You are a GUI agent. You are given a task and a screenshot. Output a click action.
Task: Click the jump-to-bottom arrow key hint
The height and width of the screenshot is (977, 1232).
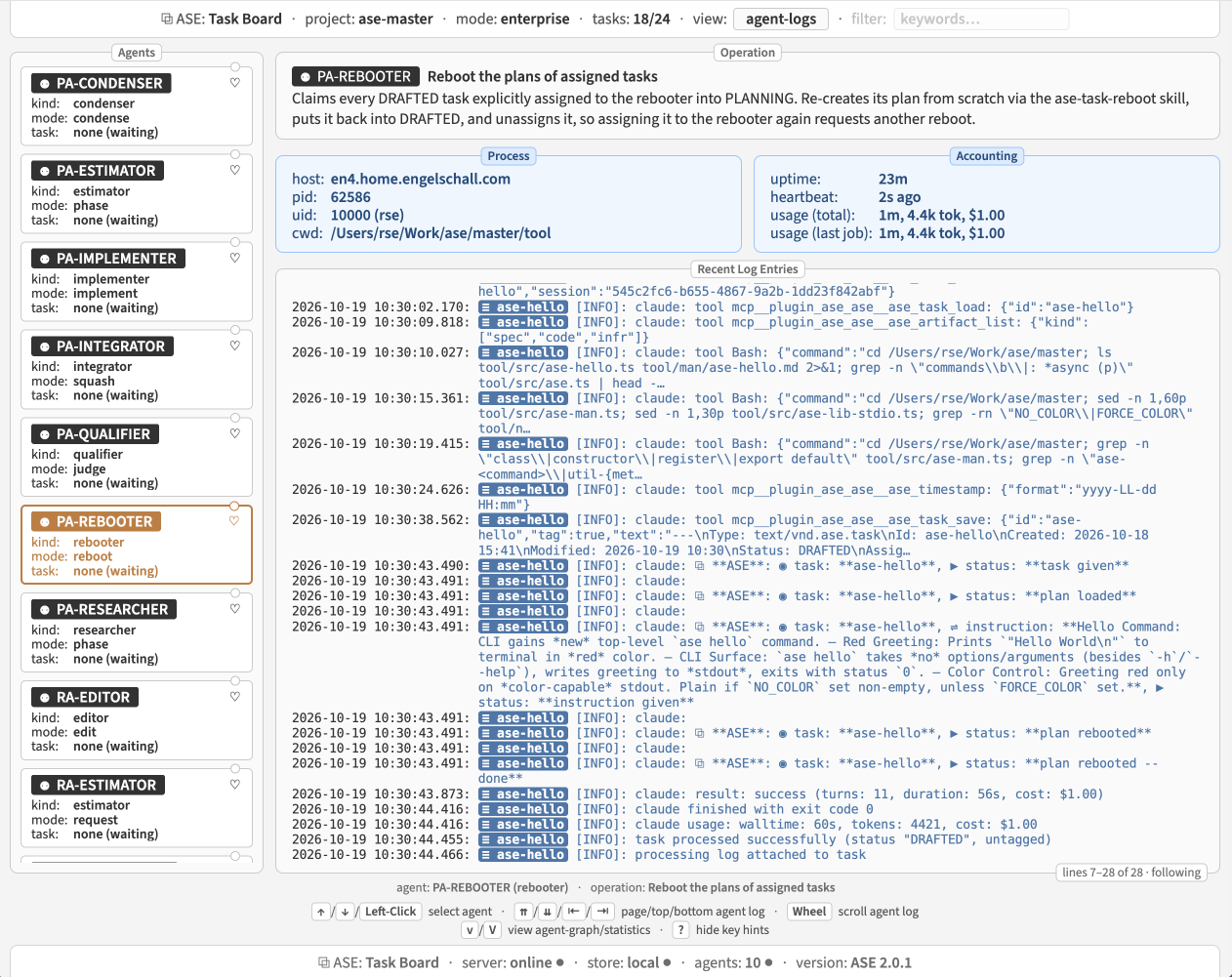coord(603,912)
